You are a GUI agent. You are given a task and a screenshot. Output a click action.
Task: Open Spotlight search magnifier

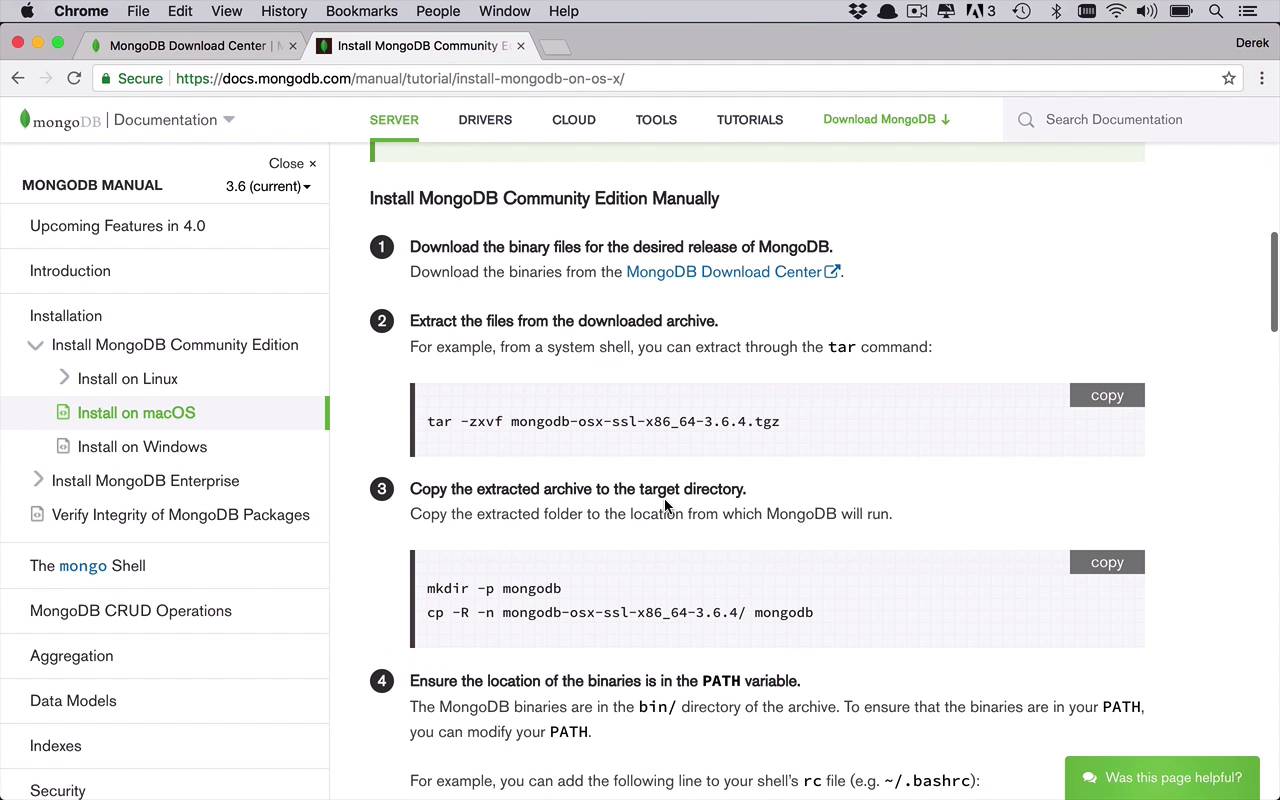[x=1216, y=11]
